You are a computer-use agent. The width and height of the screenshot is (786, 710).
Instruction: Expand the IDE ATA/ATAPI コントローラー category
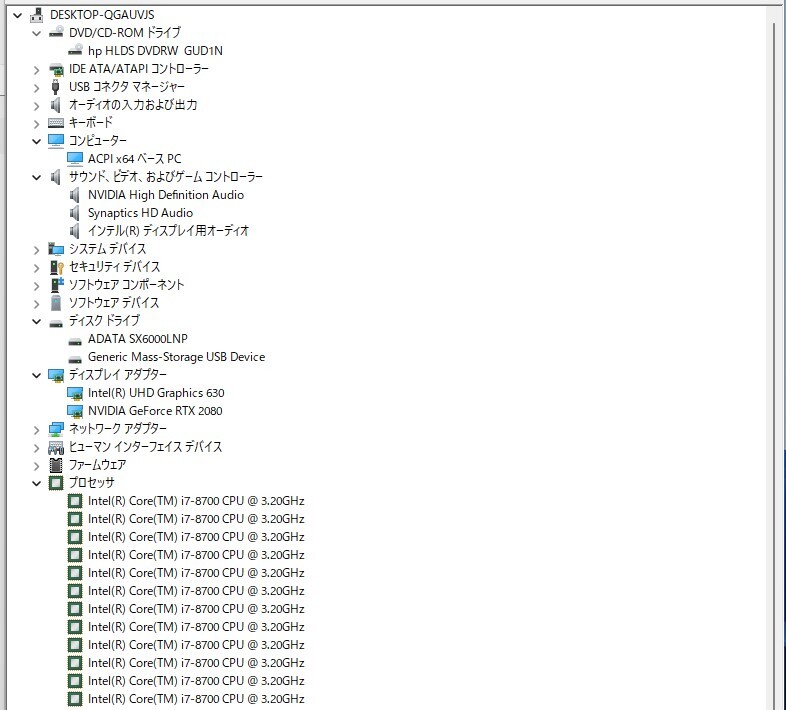[x=36, y=70]
